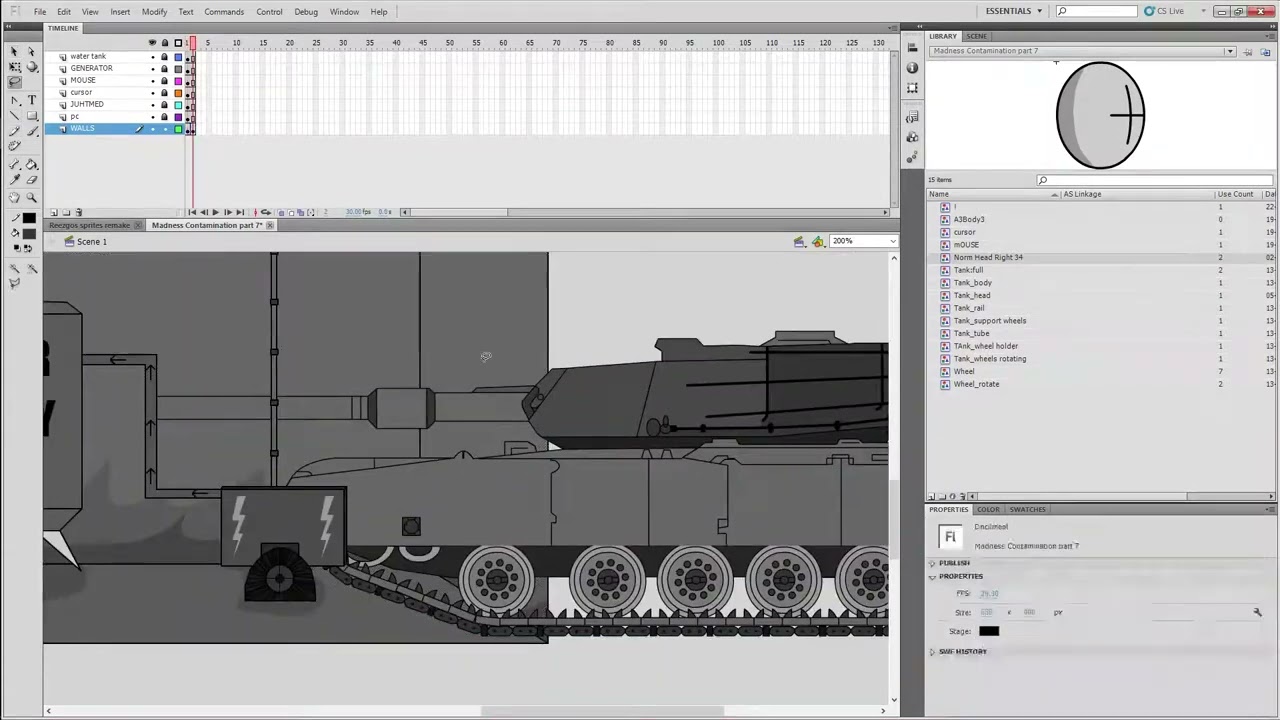Image resolution: width=1280 pixels, height=720 pixels.
Task: Click the New Layer icon below layers
Action: click(x=54, y=212)
